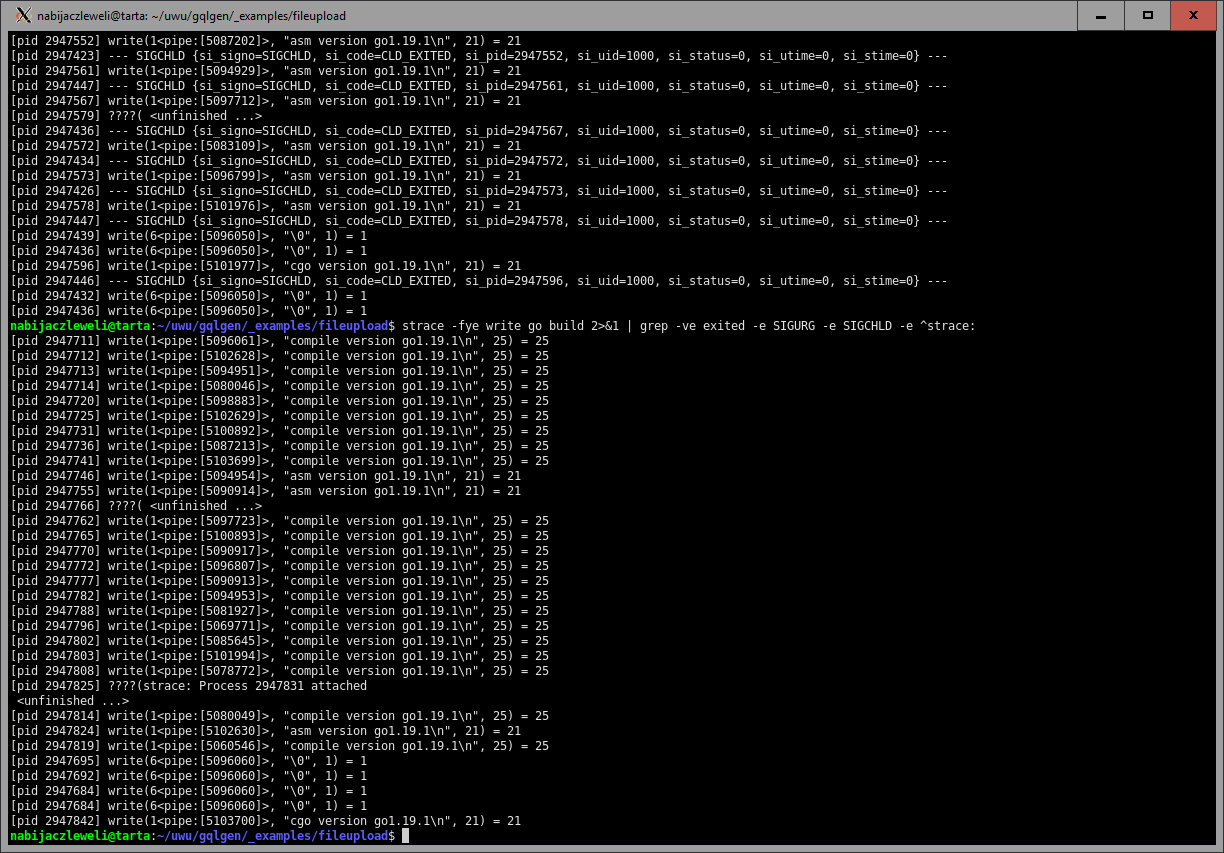Close the terminal window
Viewport: 1224px width, 853px height.
click(1196, 15)
